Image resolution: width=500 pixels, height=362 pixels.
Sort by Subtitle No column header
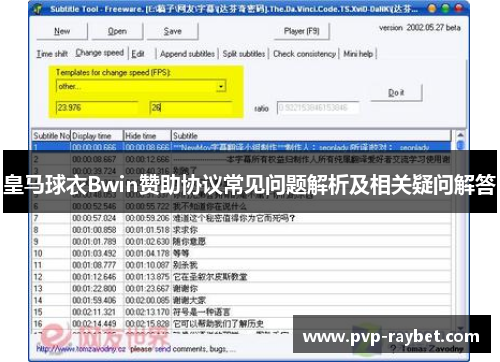51,136
